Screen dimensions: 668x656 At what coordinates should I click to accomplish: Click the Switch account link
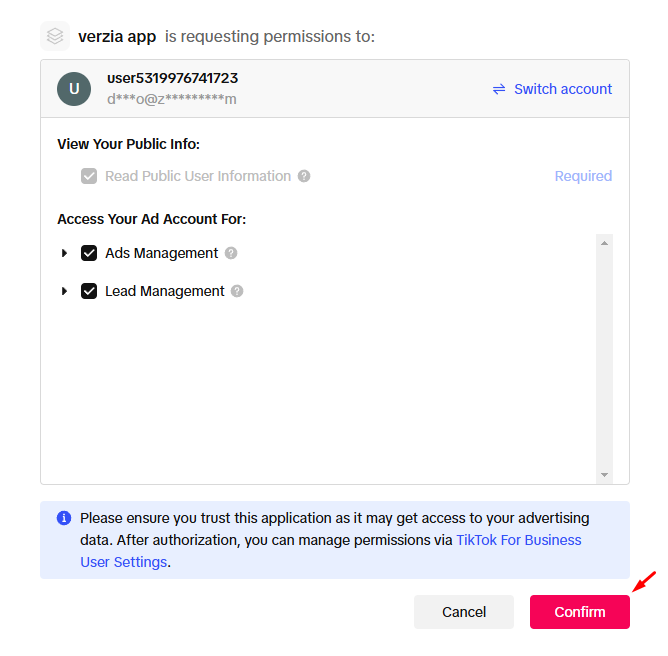563,89
